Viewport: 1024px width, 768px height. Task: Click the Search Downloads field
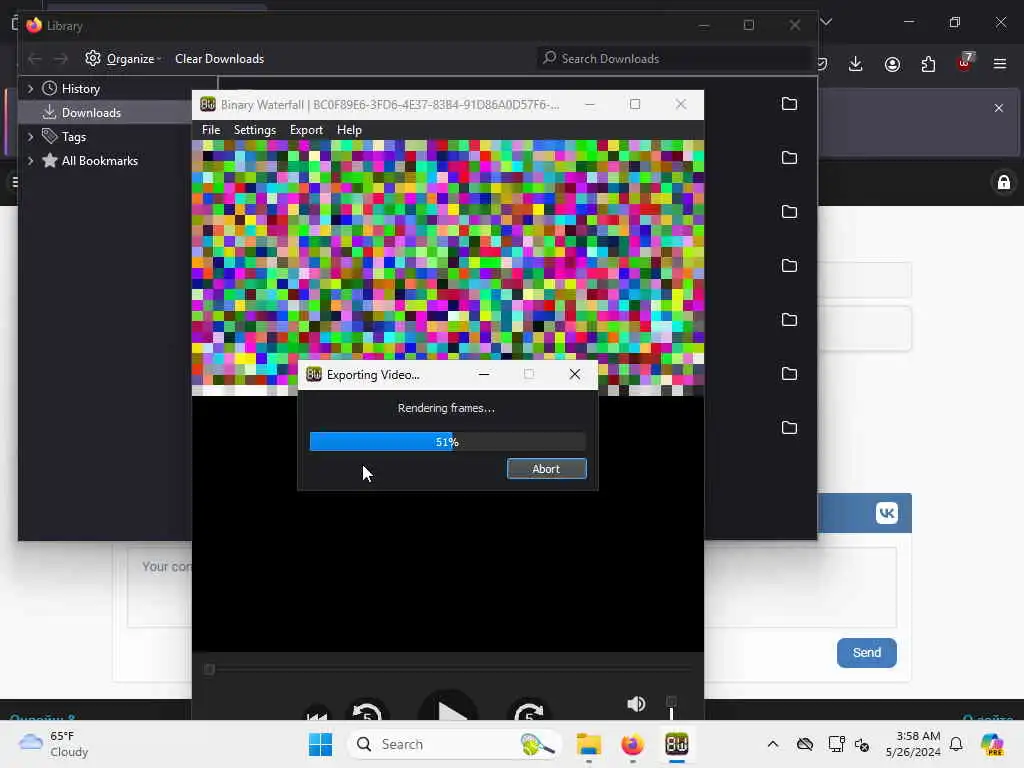pos(673,59)
